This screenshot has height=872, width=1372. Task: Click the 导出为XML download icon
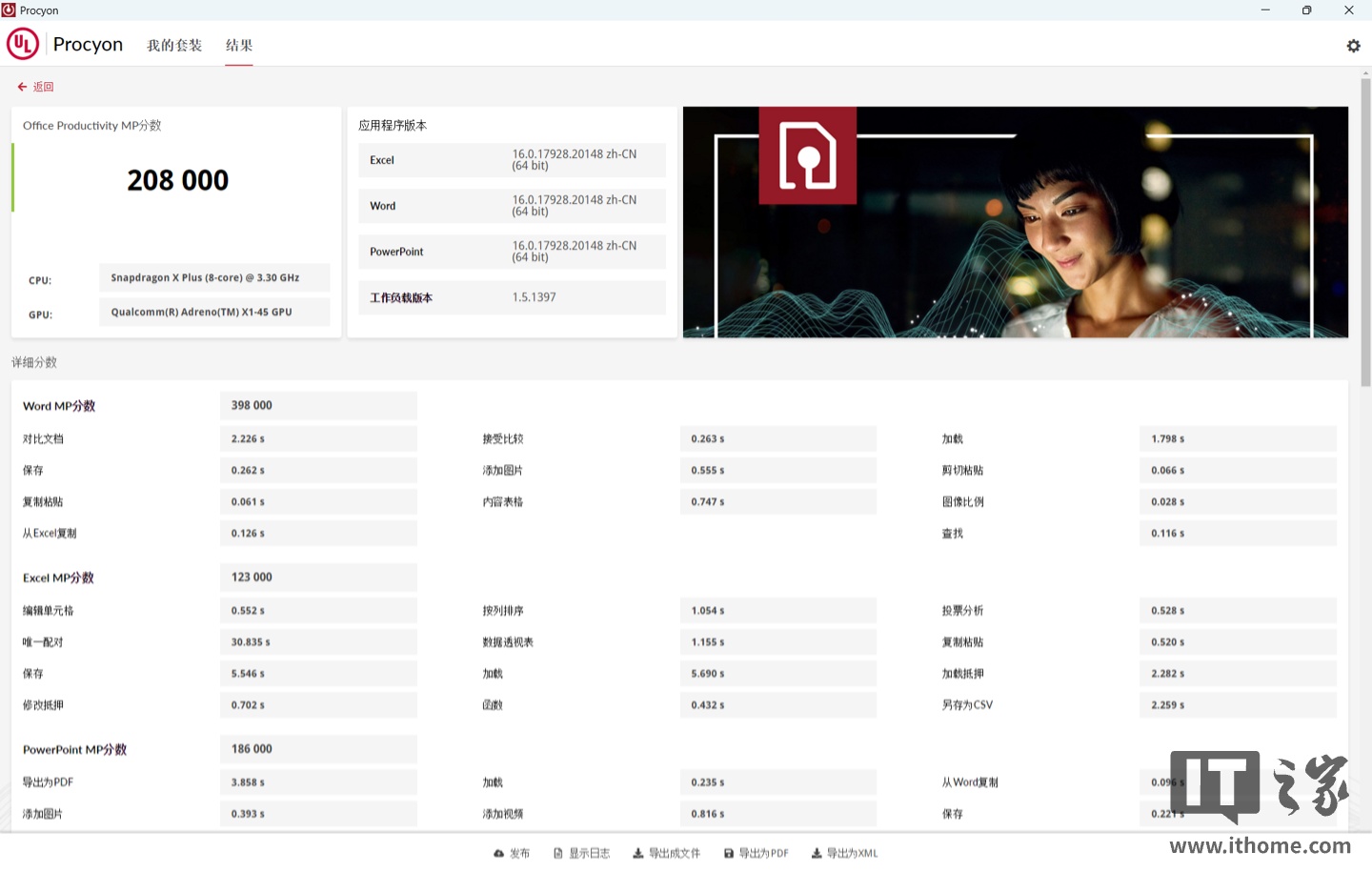pyautogui.click(x=817, y=854)
